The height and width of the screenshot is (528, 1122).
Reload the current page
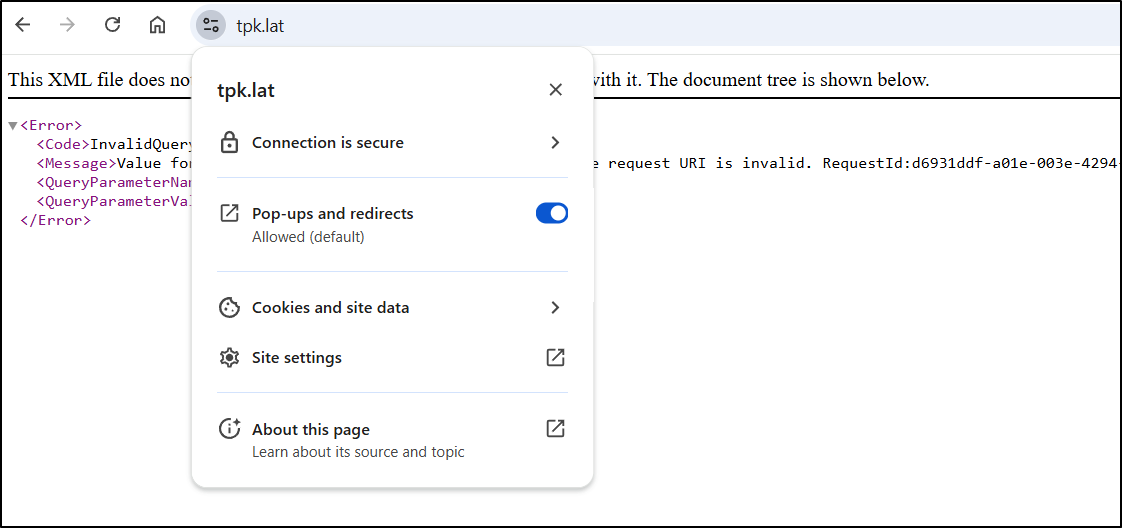(112, 25)
